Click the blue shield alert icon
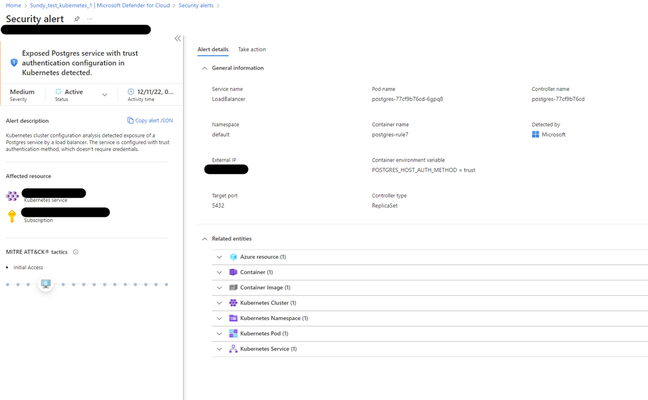This screenshot has width=648, height=400. pyautogui.click(x=14, y=62)
